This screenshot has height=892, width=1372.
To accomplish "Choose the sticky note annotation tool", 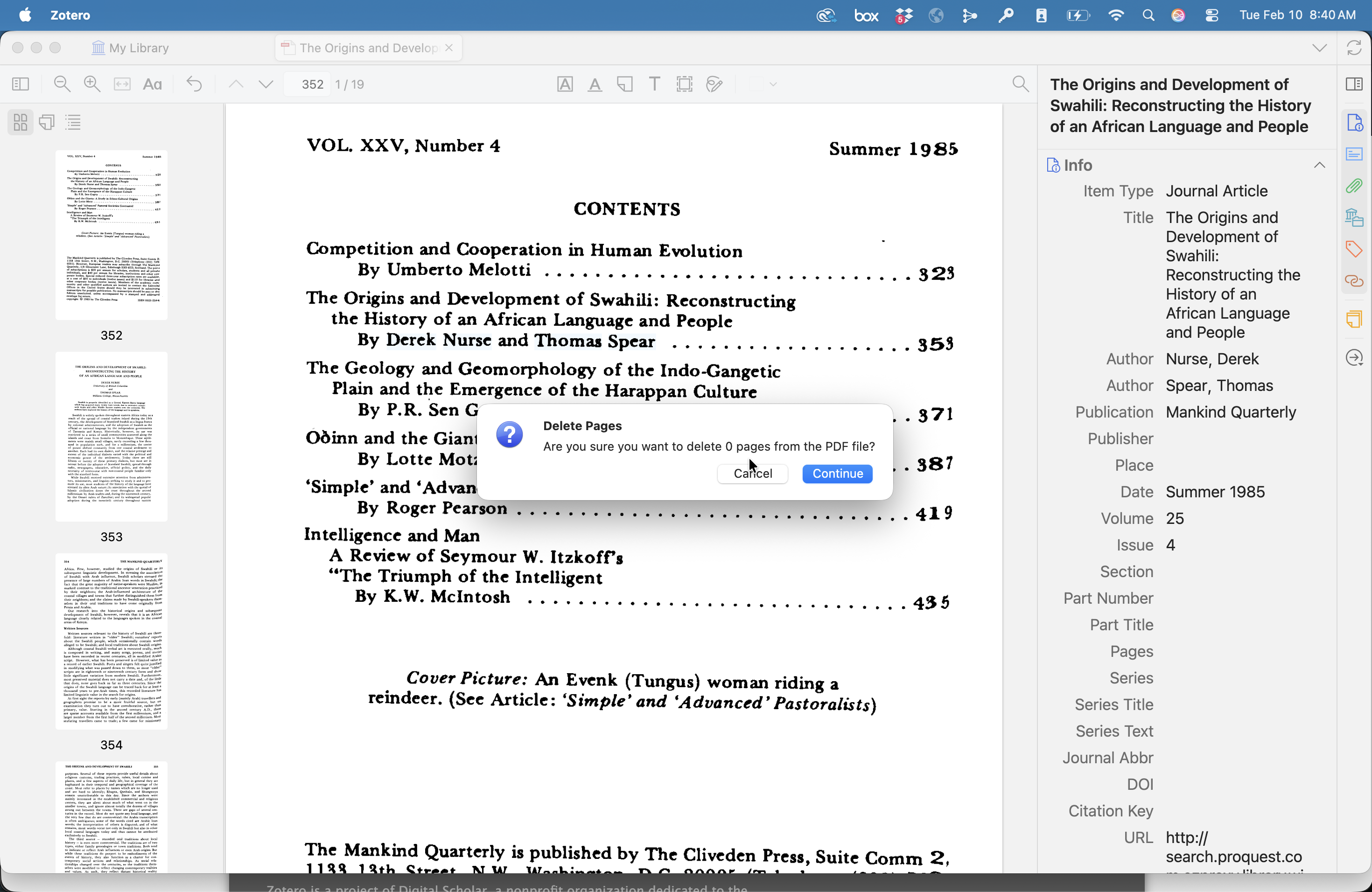I will pos(624,84).
